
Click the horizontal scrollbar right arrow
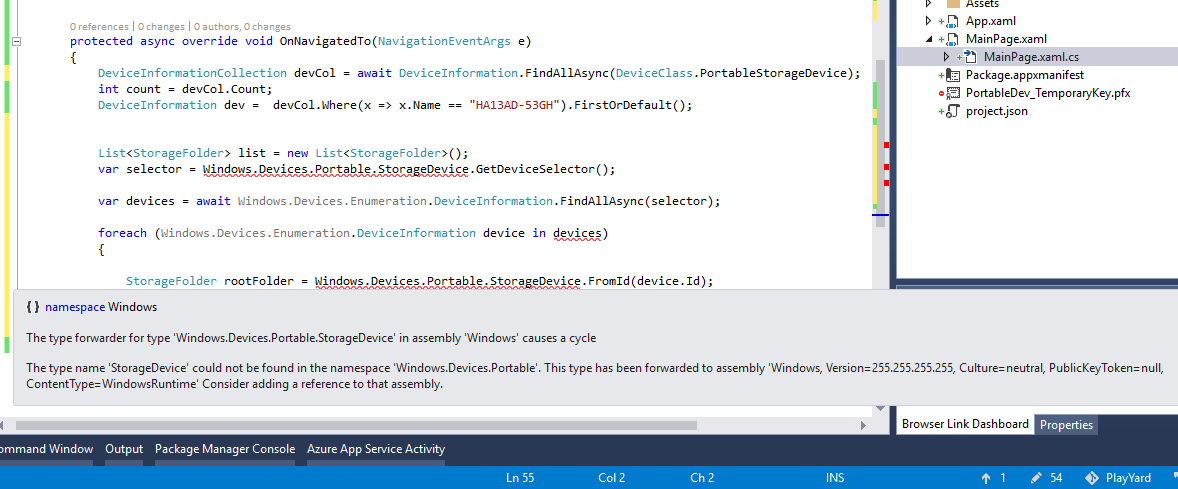click(863, 425)
